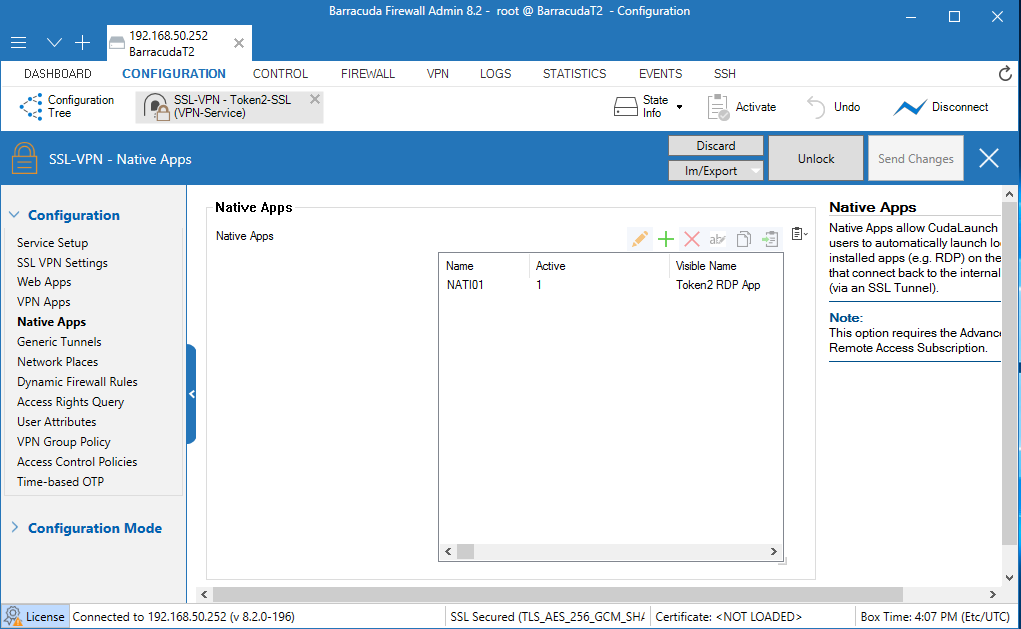Open Time-based OTP
1021x629 pixels.
pos(61,482)
